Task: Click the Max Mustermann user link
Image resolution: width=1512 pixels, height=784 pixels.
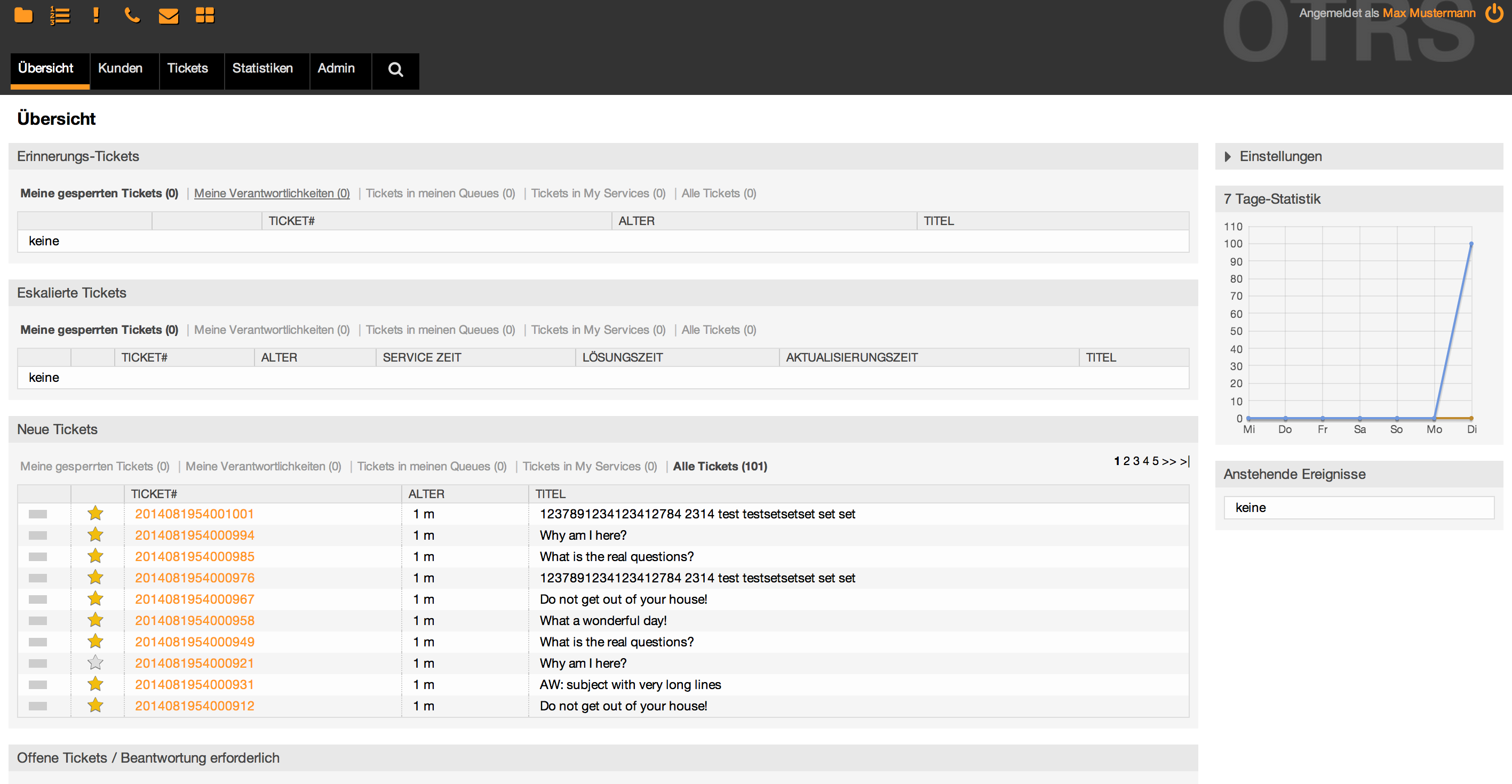Action: [1429, 13]
